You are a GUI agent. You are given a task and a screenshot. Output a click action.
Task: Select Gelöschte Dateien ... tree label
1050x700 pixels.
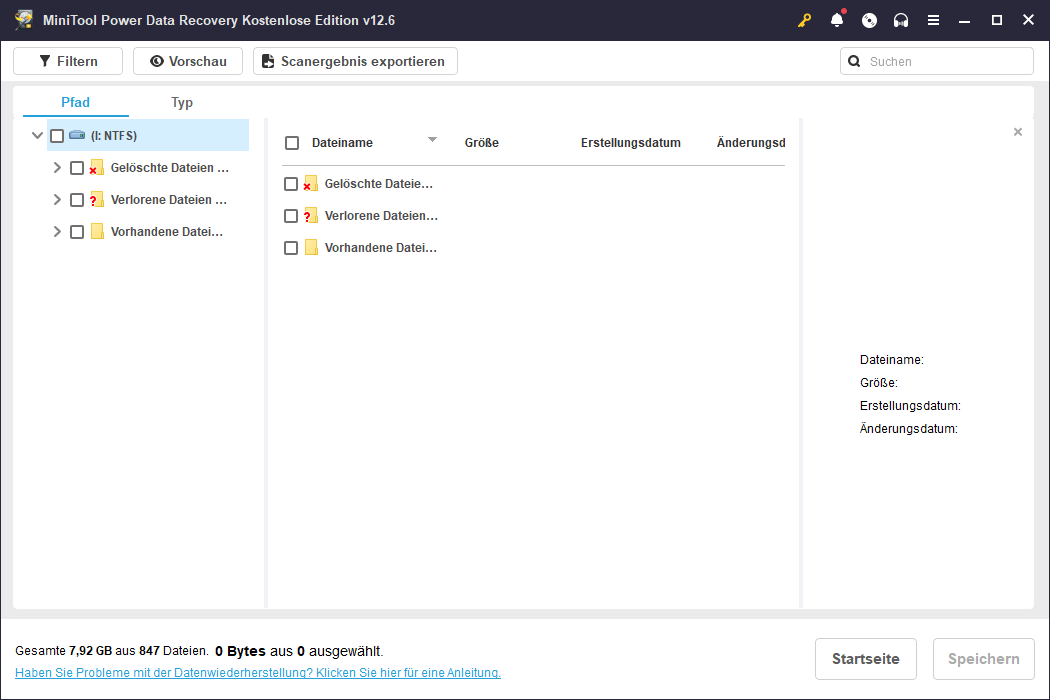click(x=170, y=167)
